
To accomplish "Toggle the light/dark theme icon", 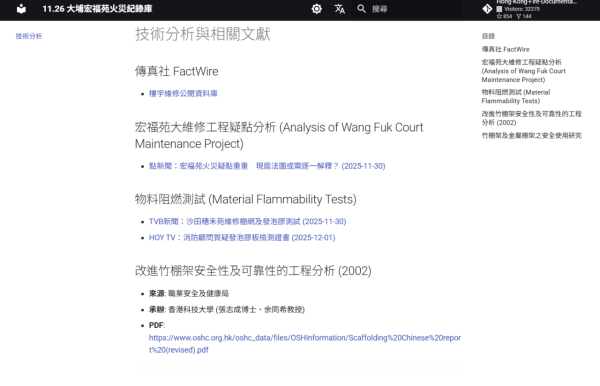I will coord(316,9).
